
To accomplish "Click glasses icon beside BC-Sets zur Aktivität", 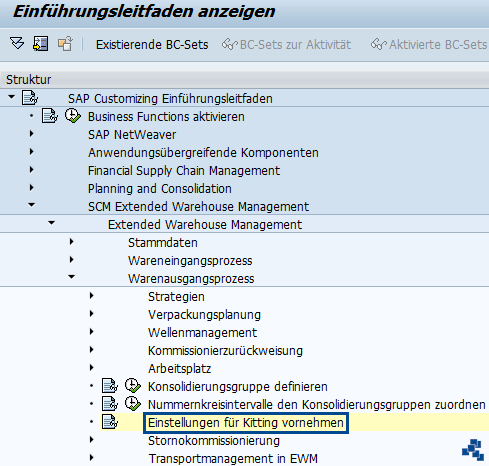I will (229, 44).
